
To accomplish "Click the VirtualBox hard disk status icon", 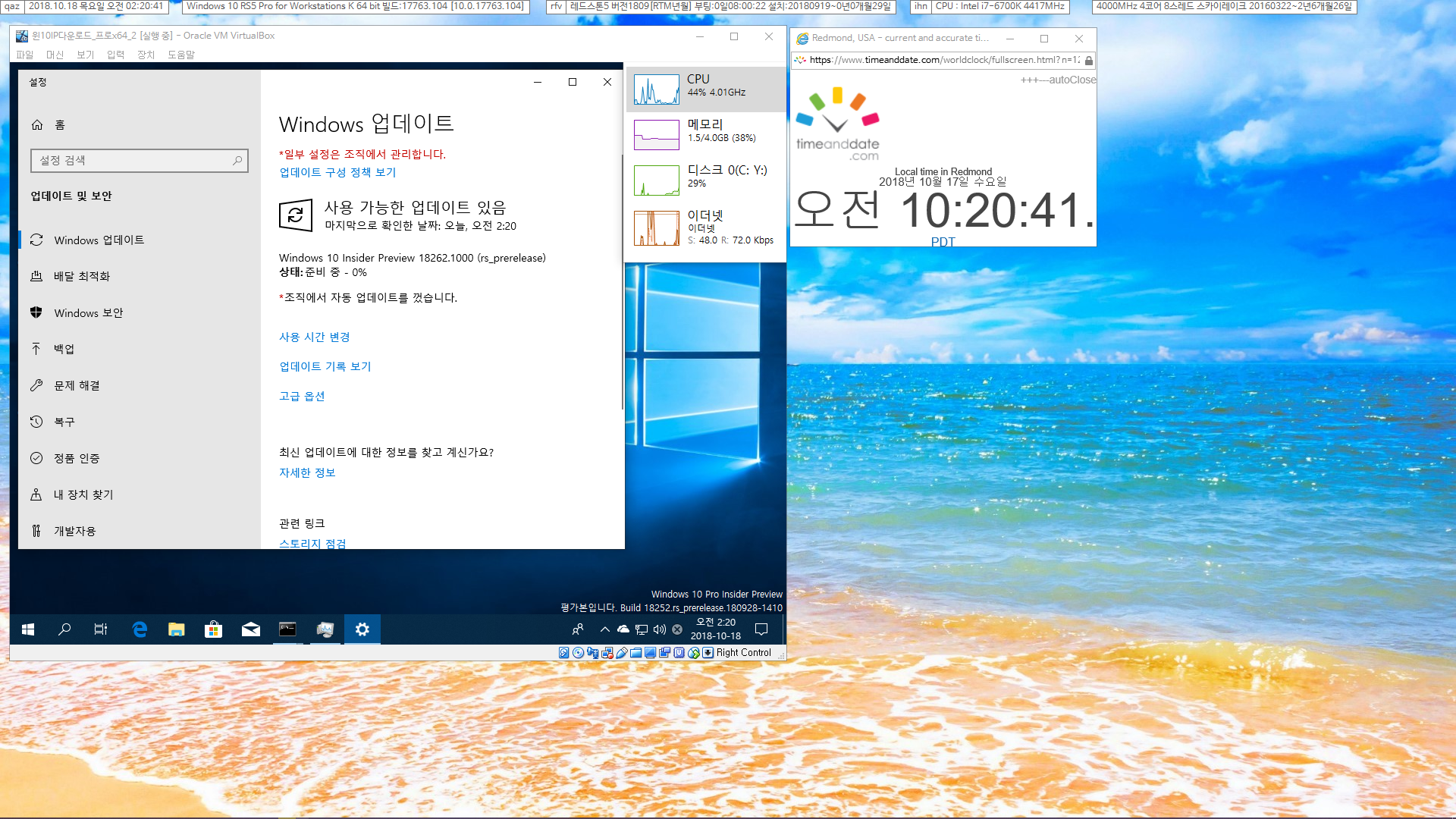I will click(x=563, y=653).
